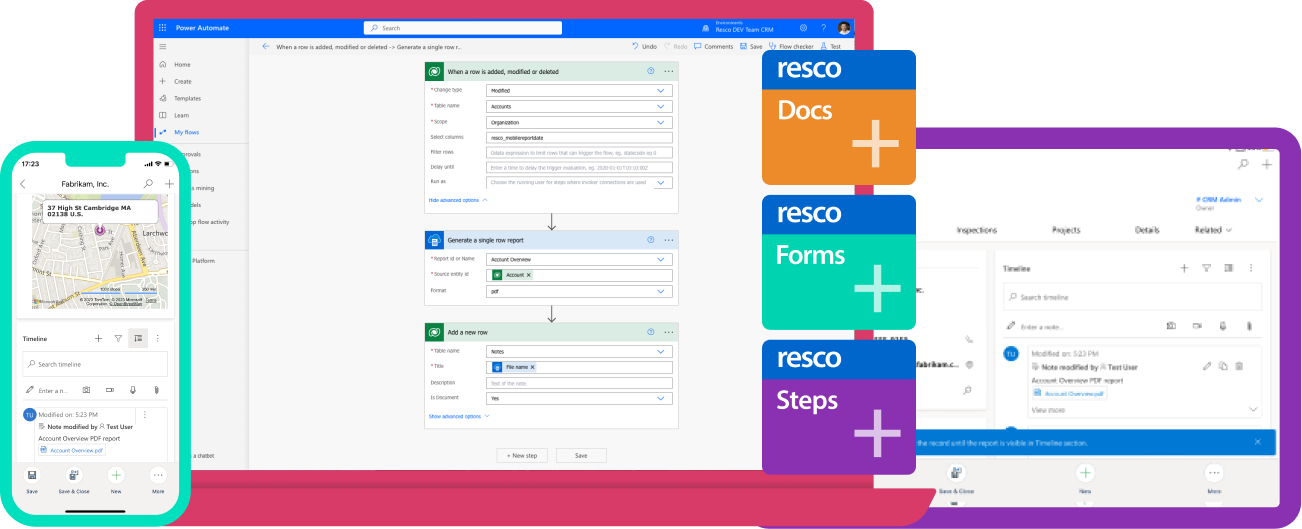
Task: Remove the Account token from Source entity
Action: coord(529,275)
